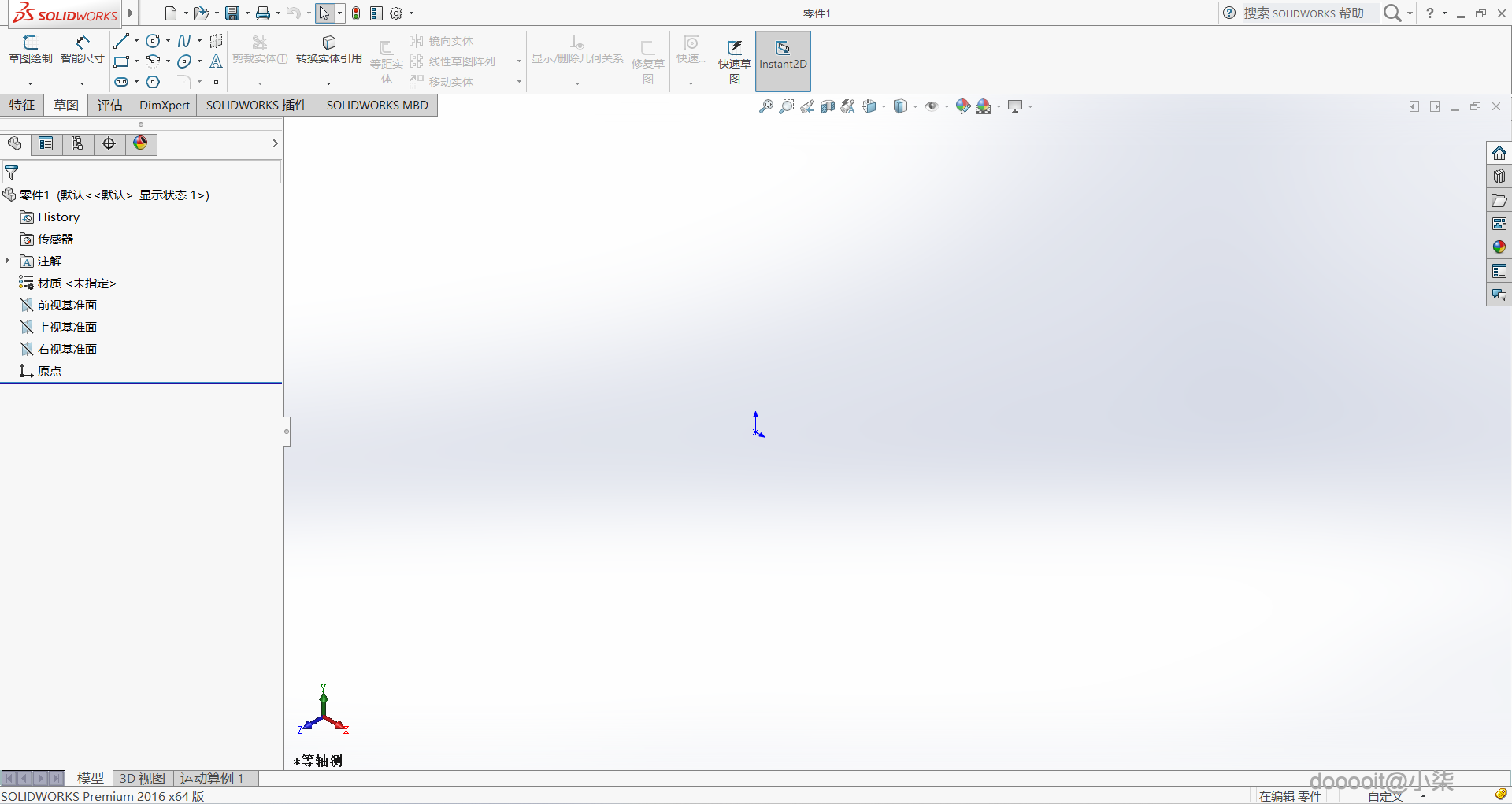Expand the manager panel tabs chevron
1512x804 pixels.
[275, 143]
